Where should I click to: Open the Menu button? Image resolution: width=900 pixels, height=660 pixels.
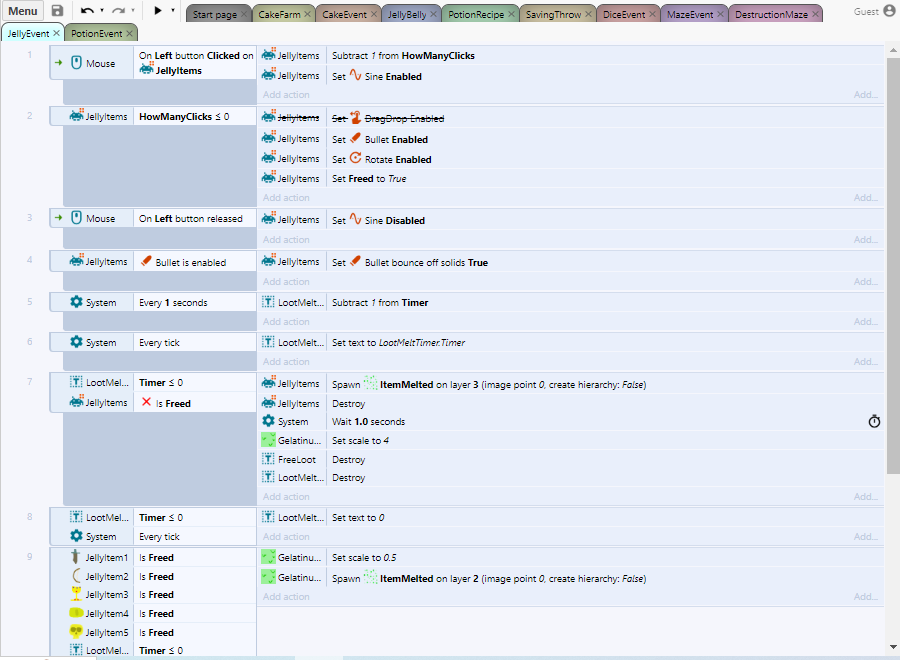tap(23, 11)
